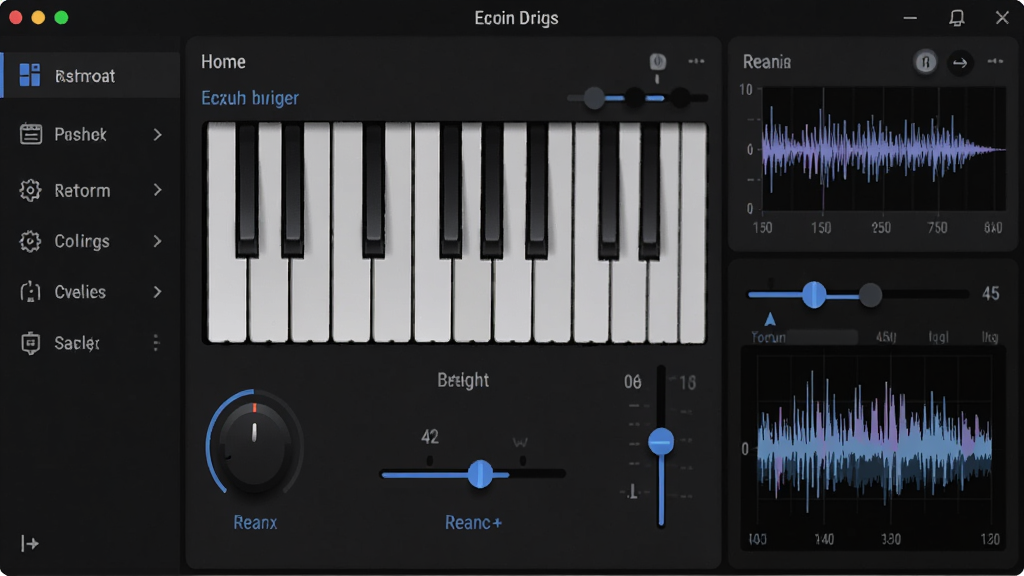1024x576 pixels.
Task: Click the Reanx label under the knob
Action: pos(255,522)
